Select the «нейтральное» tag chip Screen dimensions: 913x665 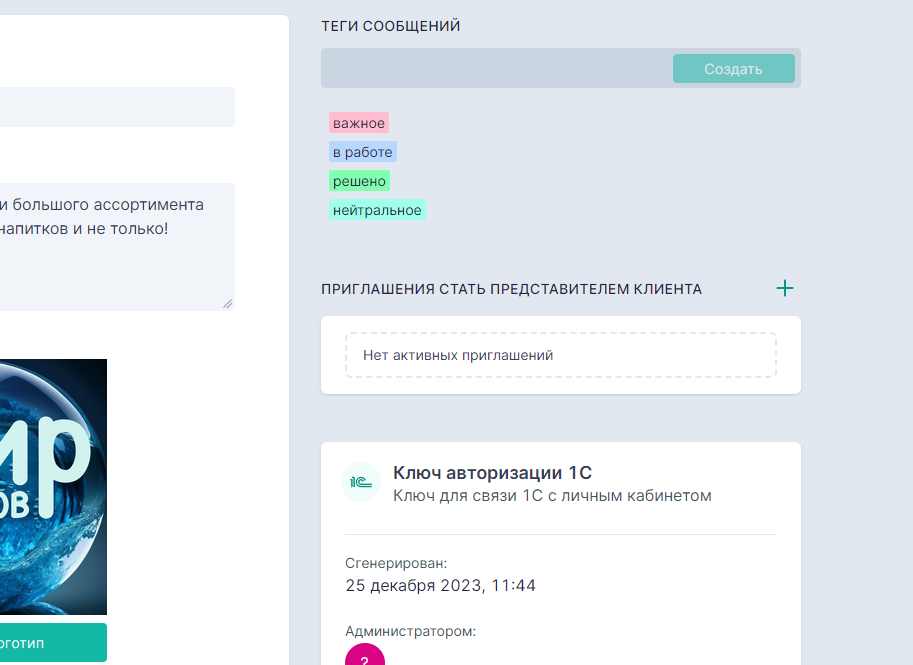click(377, 209)
